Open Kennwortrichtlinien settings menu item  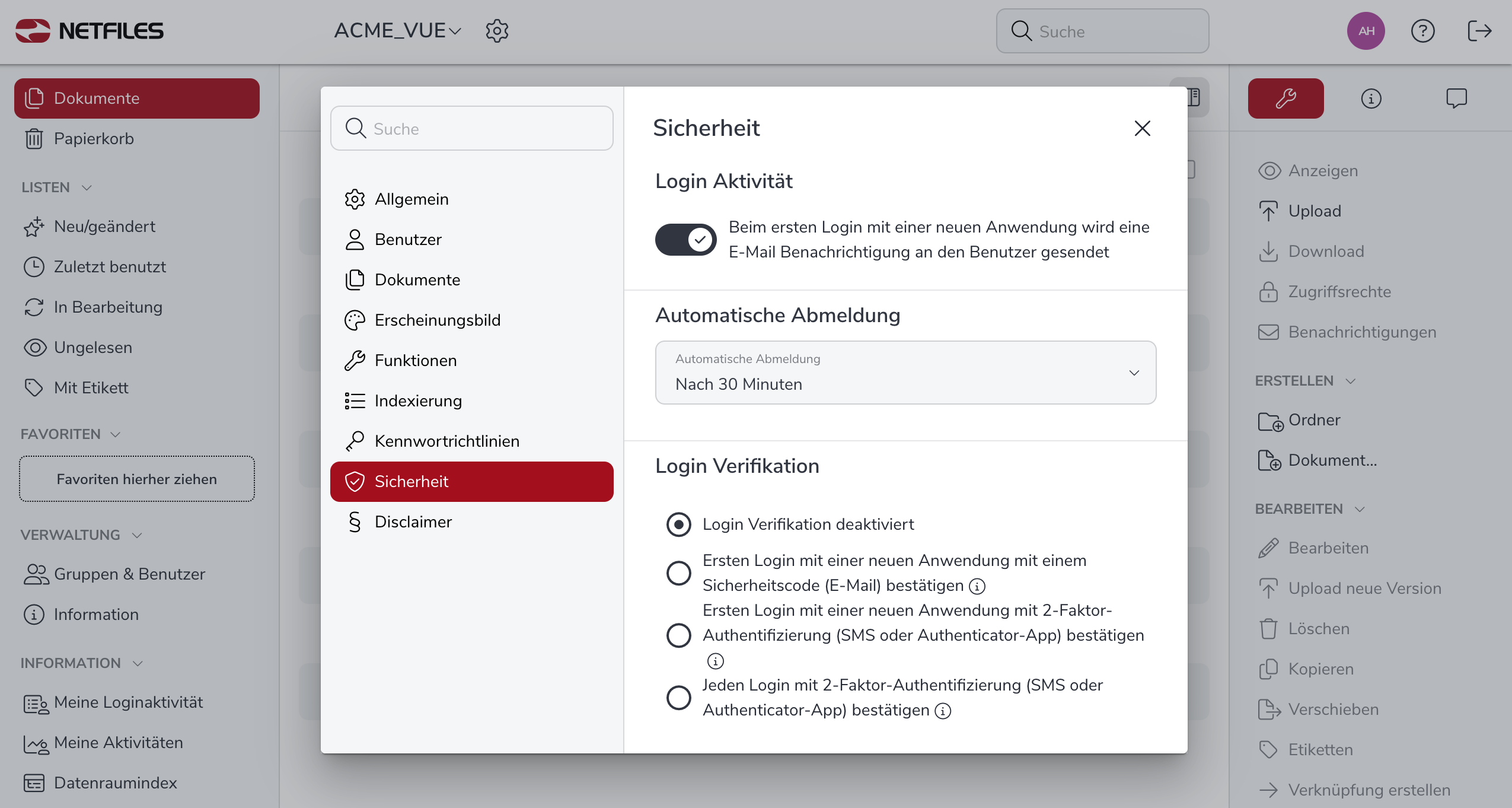pos(446,441)
